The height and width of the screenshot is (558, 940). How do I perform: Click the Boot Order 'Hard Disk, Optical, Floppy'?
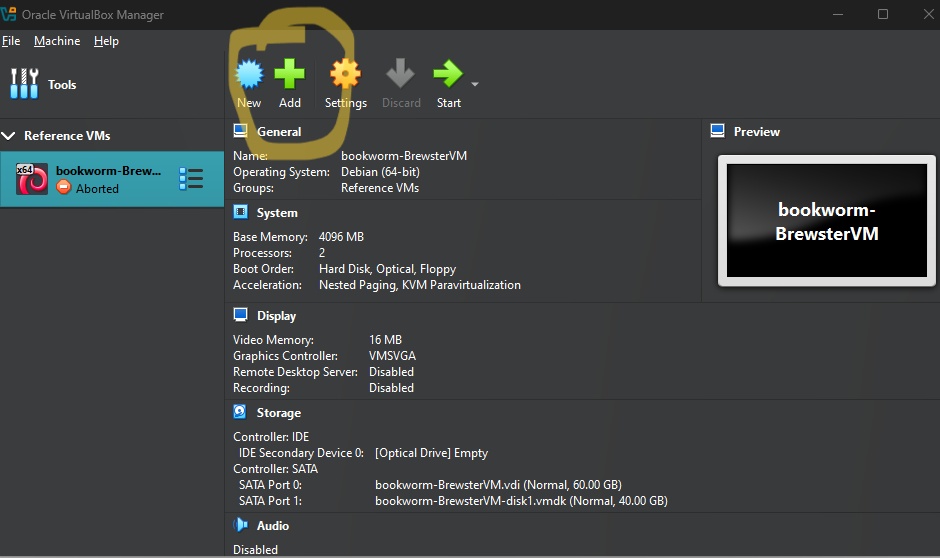pos(387,269)
